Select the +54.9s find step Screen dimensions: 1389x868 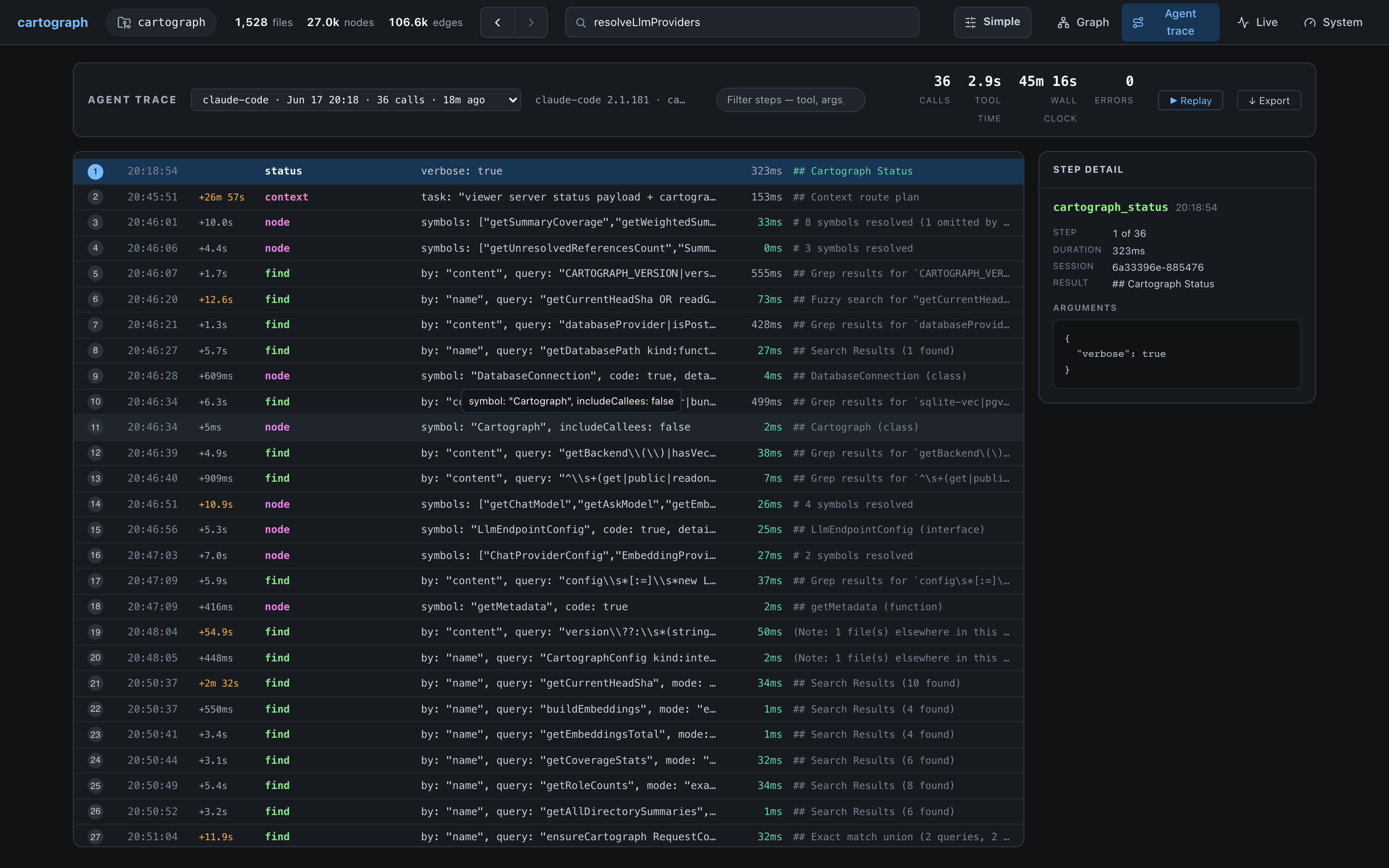[x=549, y=632]
